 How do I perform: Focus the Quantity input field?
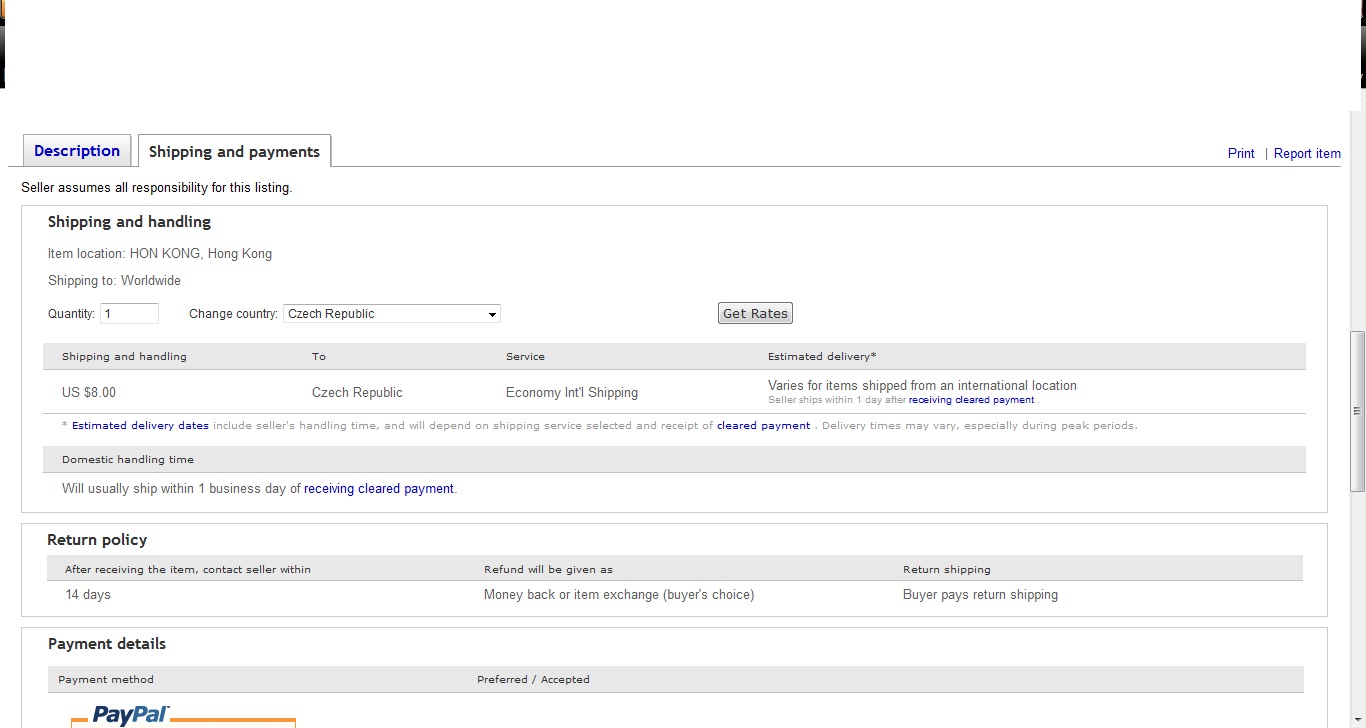(x=129, y=314)
